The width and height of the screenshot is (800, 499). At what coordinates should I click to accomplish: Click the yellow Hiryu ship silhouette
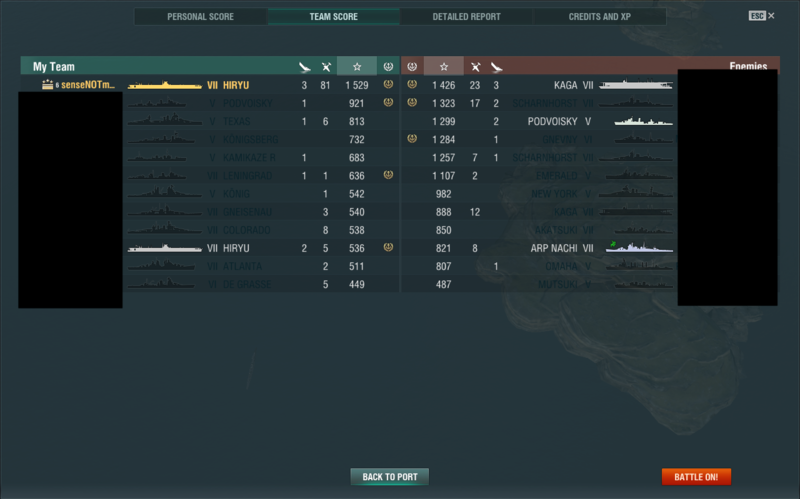(x=165, y=85)
